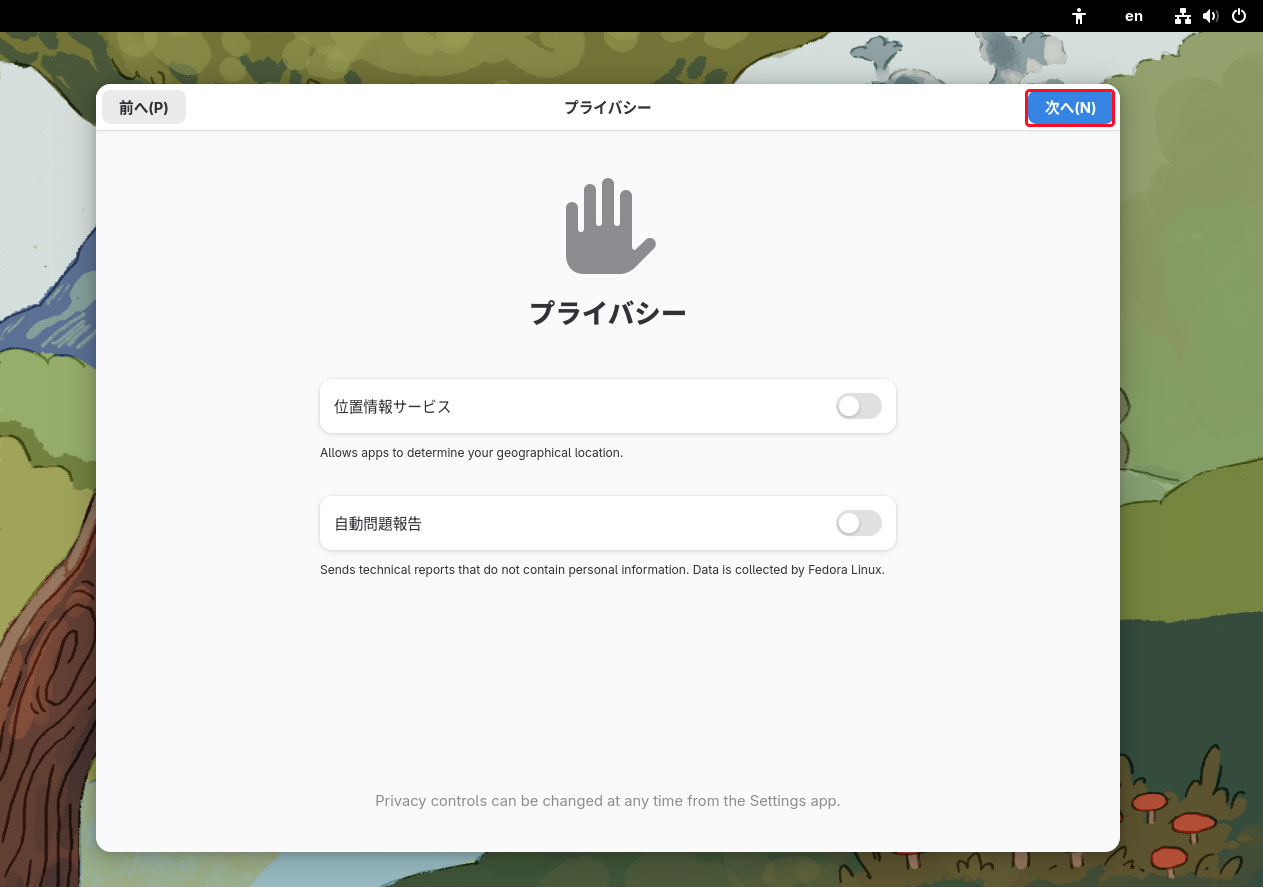Click the 'Allows apps to determine your geographical location' text
Viewport: 1263px width, 887px height.
(x=471, y=453)
